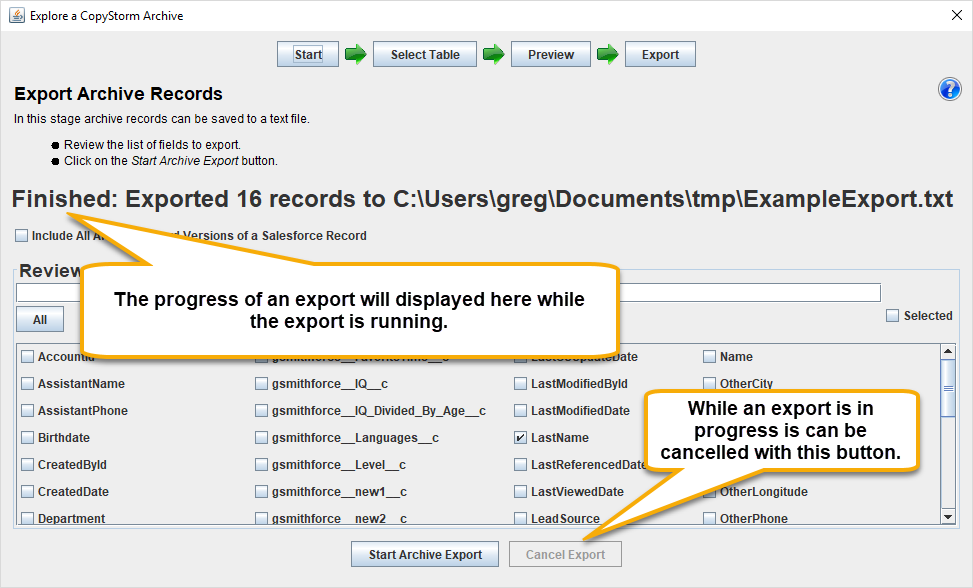The height and width of the screenshot is (588, 973).
Task: Go to the Select Table stage
Action: (425, 55)
